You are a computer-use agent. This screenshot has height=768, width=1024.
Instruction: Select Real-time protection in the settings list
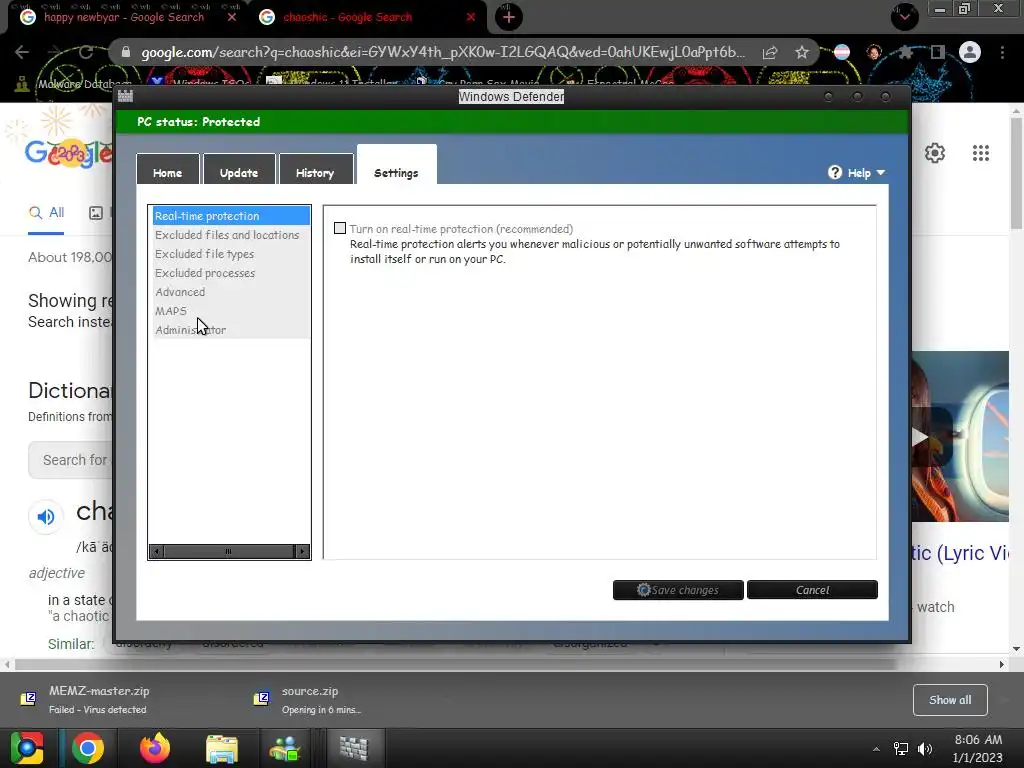pos(231,216)
